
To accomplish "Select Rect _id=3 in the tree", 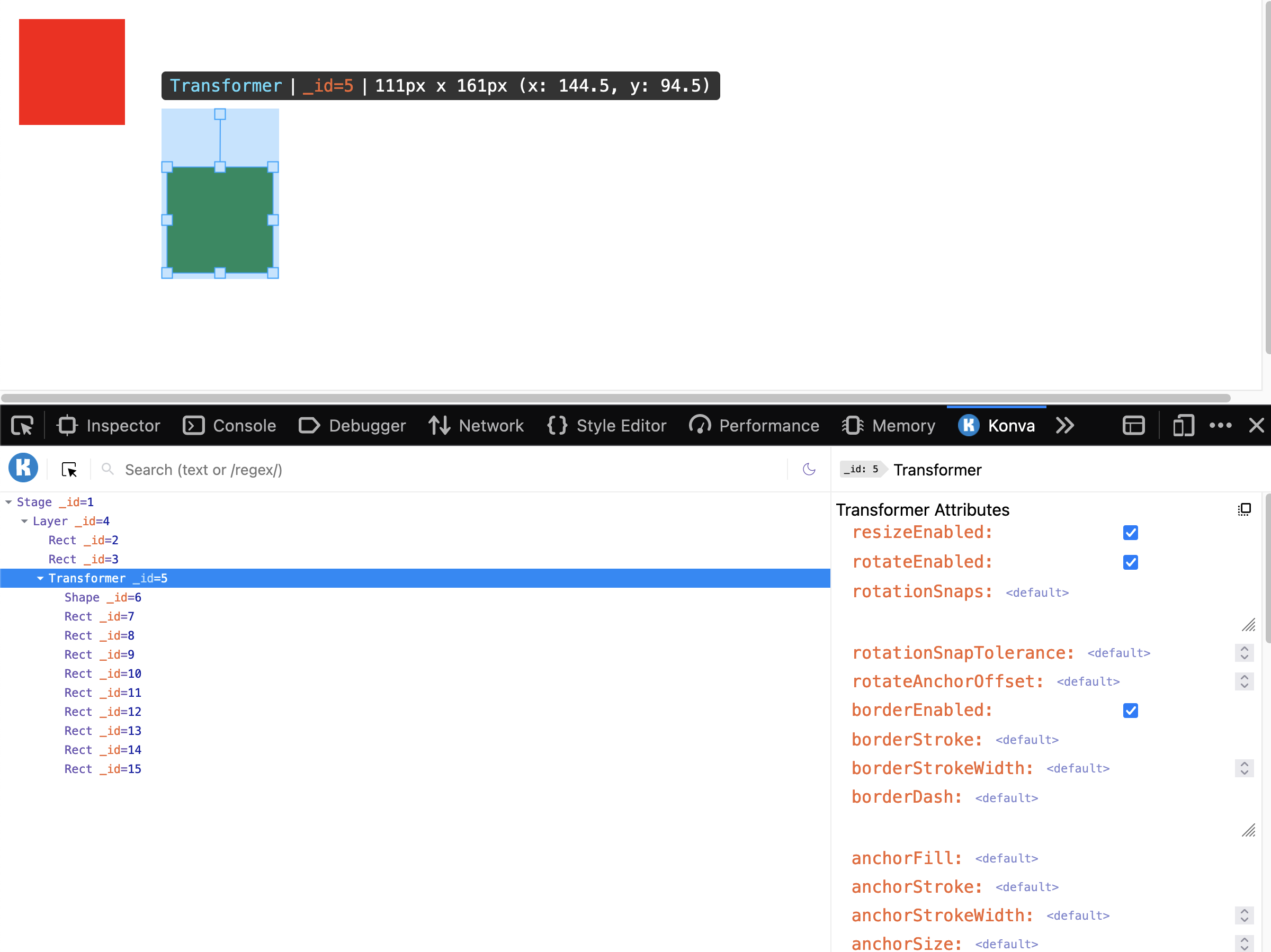I will 83,559.
